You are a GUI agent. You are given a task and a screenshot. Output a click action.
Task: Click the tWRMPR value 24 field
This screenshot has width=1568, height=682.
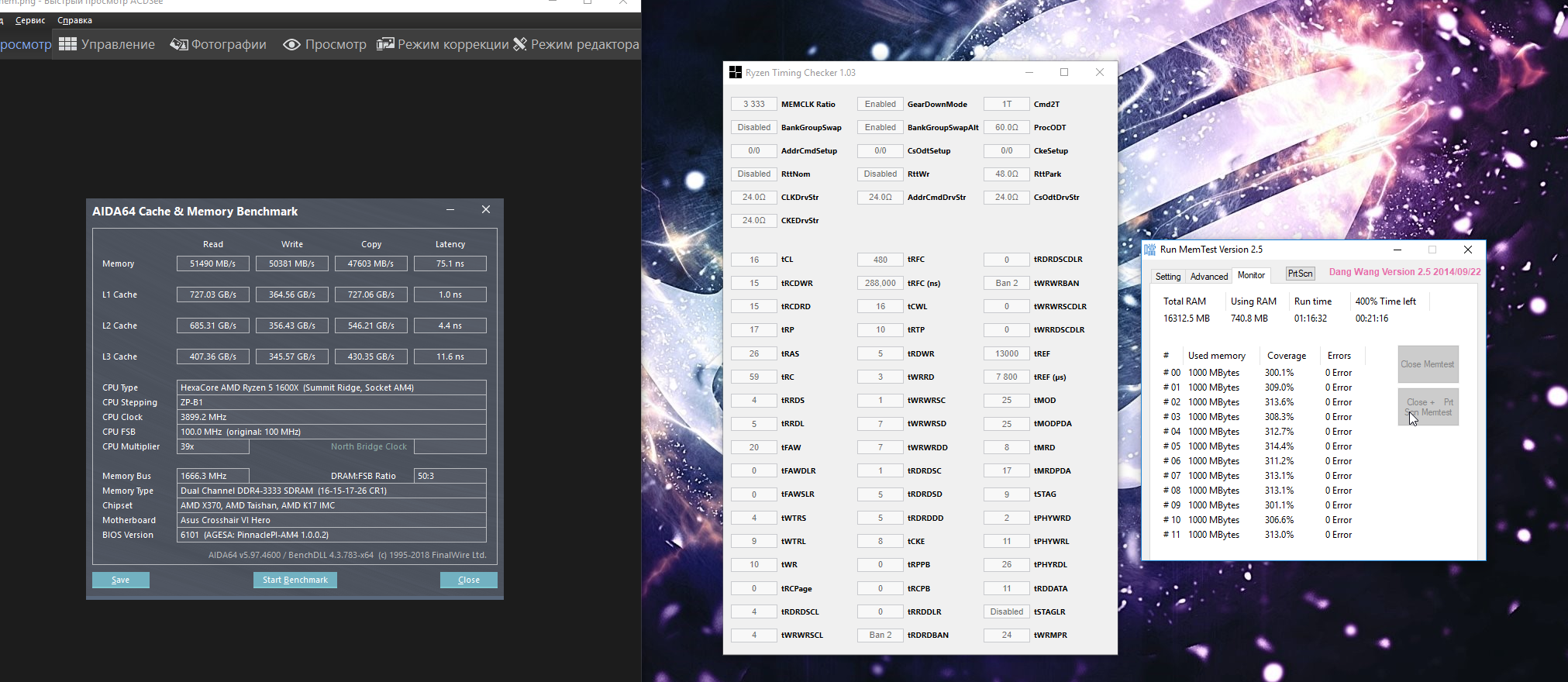pyautogui.click(x=1006, y=635)
